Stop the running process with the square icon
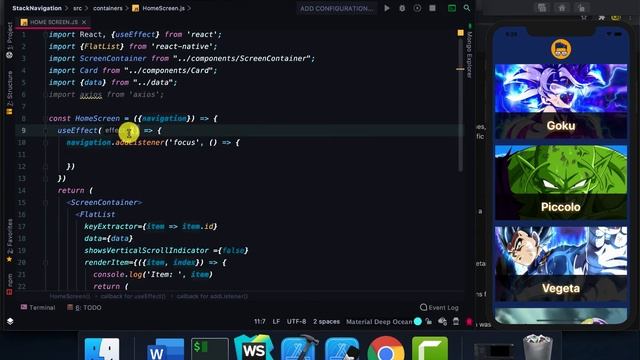Image resolution: width=640 pixels, height=360 pixels. click(432, 8)
